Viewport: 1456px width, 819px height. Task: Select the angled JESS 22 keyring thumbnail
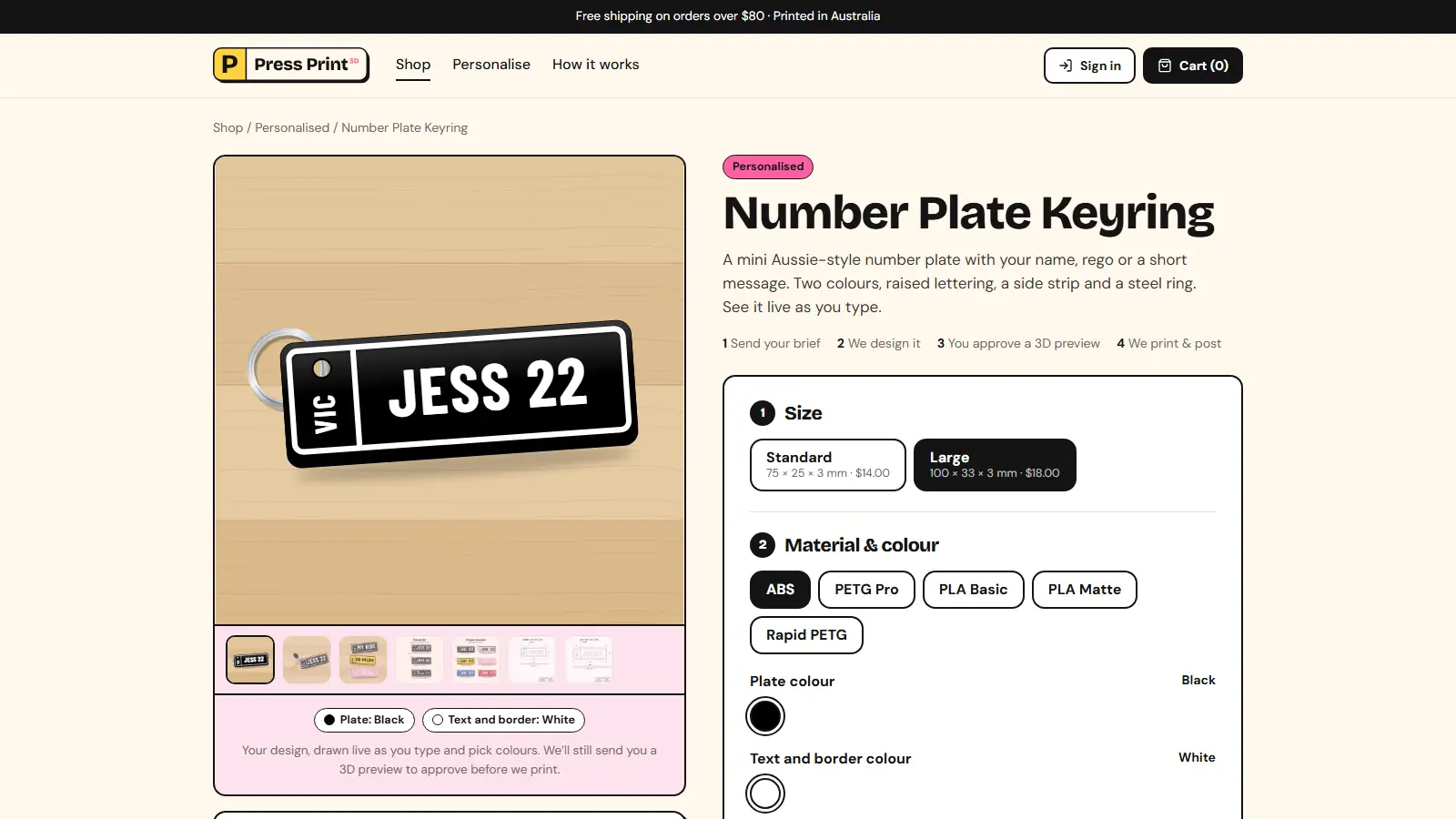[x=307, y=660]
